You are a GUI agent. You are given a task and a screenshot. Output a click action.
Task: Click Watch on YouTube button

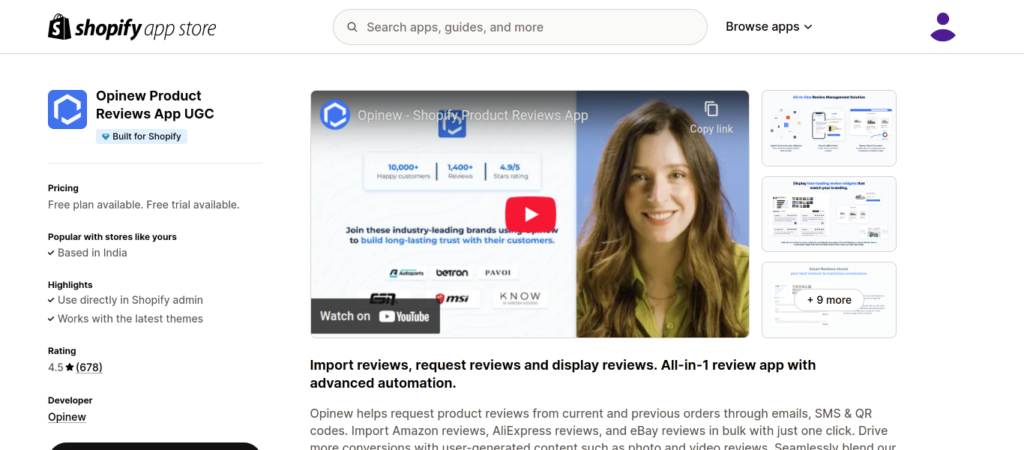coord(375,316)
